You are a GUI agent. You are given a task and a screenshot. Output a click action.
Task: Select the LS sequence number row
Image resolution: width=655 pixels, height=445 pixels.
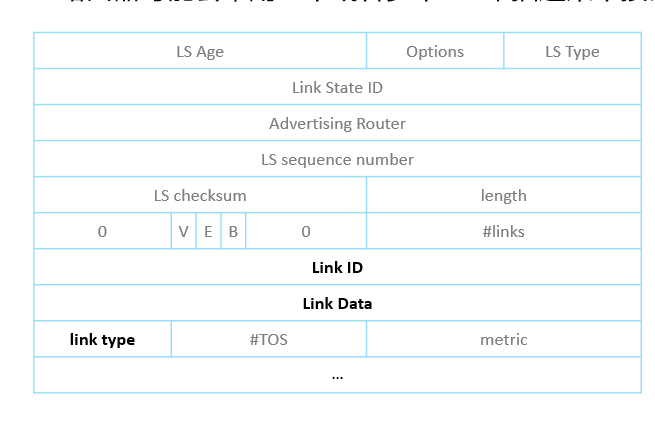338,159
